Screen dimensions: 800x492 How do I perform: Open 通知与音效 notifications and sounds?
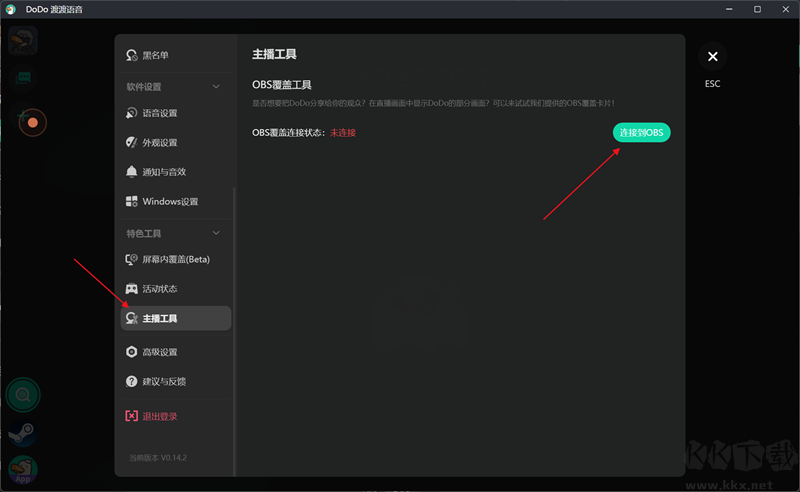(164, 172)
